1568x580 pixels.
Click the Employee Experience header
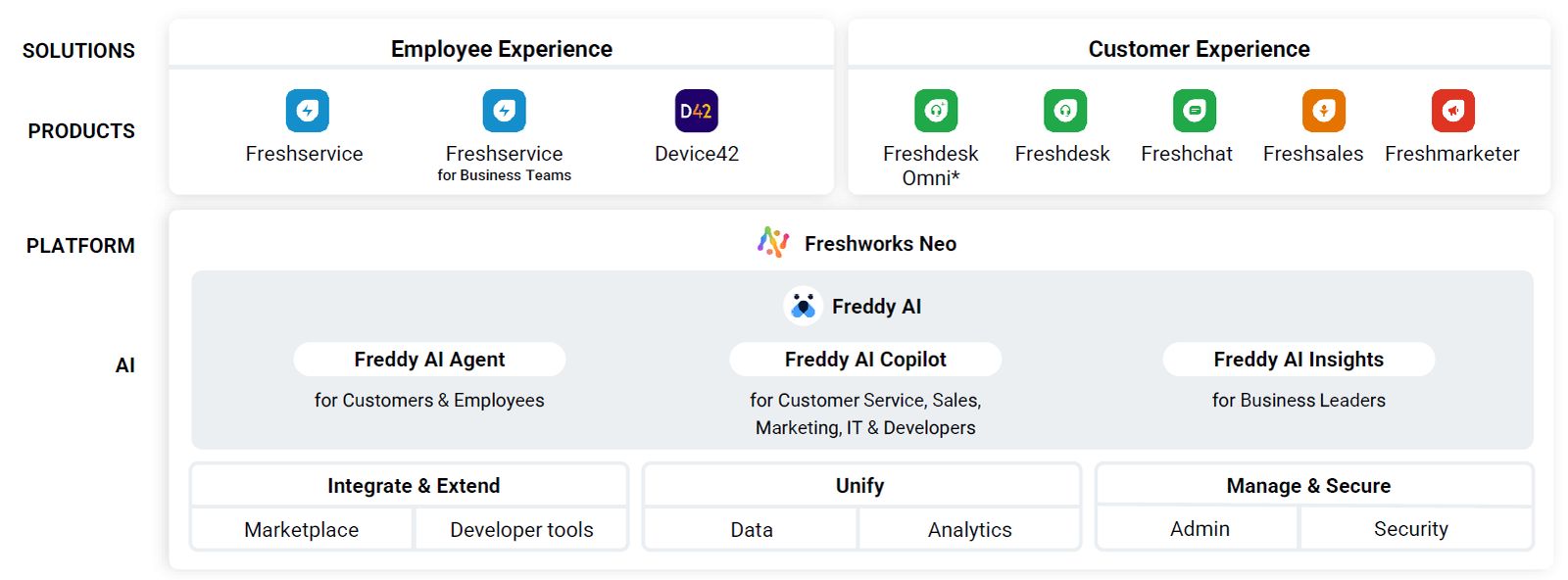pos(502,49)
